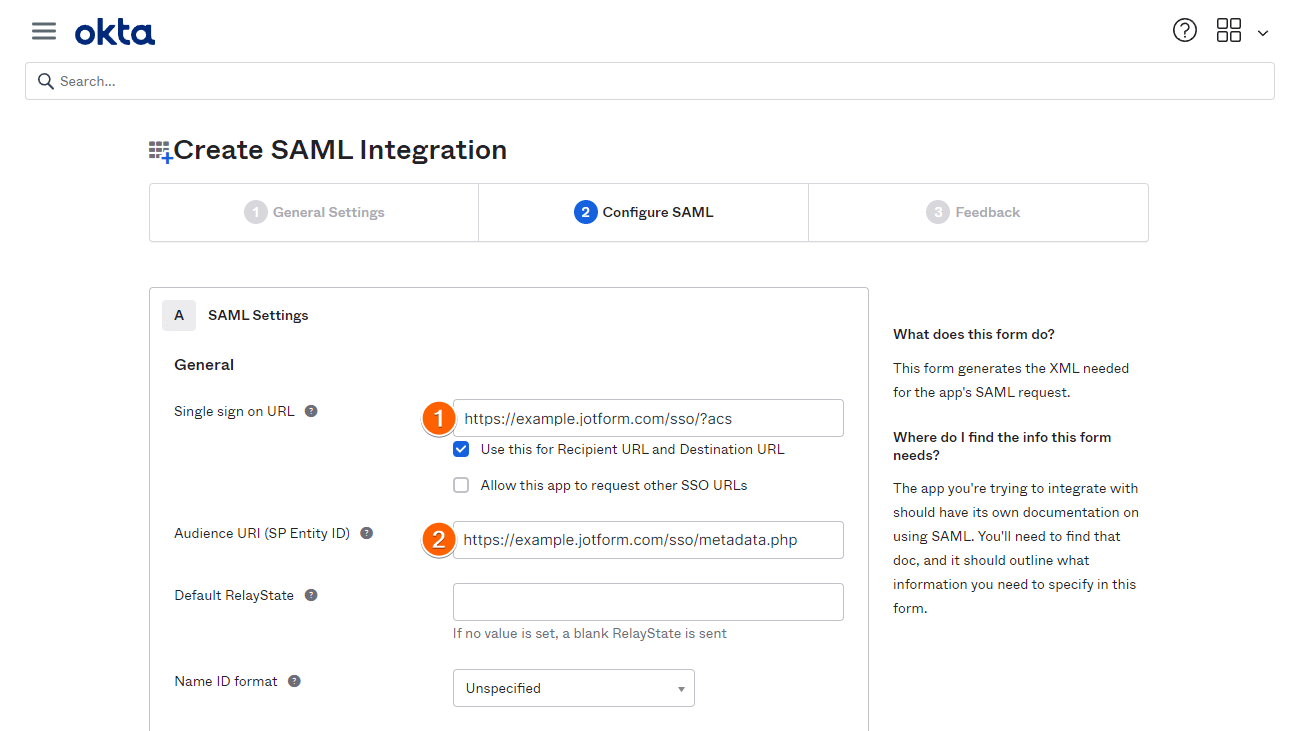Open the help question mark icon

1184,31
